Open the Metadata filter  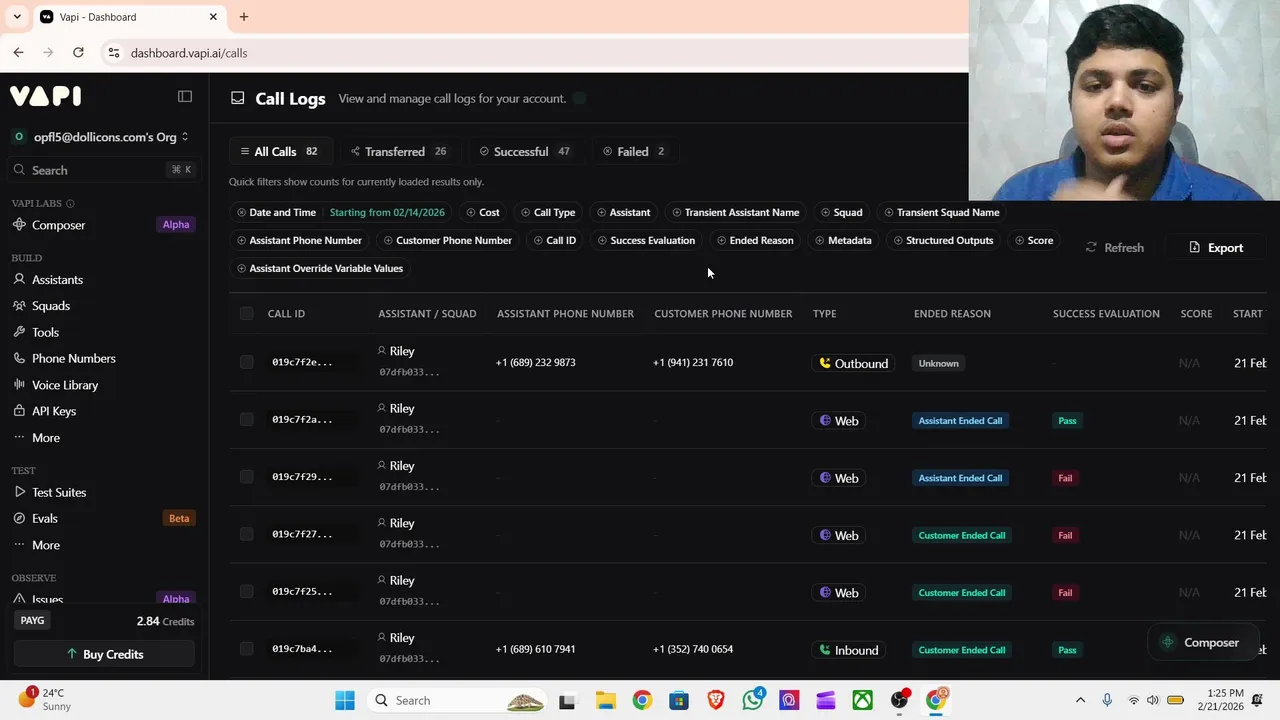tap(843, 240)
